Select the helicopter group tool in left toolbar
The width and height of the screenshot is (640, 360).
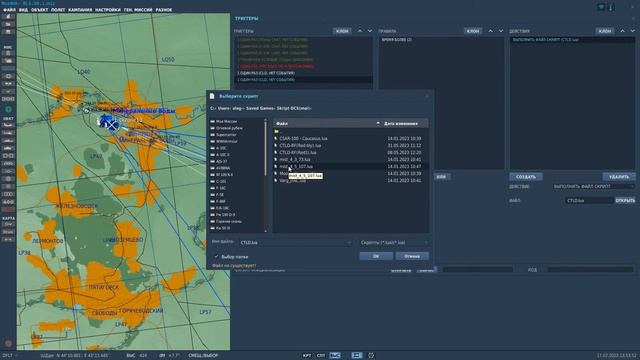pyautogui.click(x=8, y=133)
